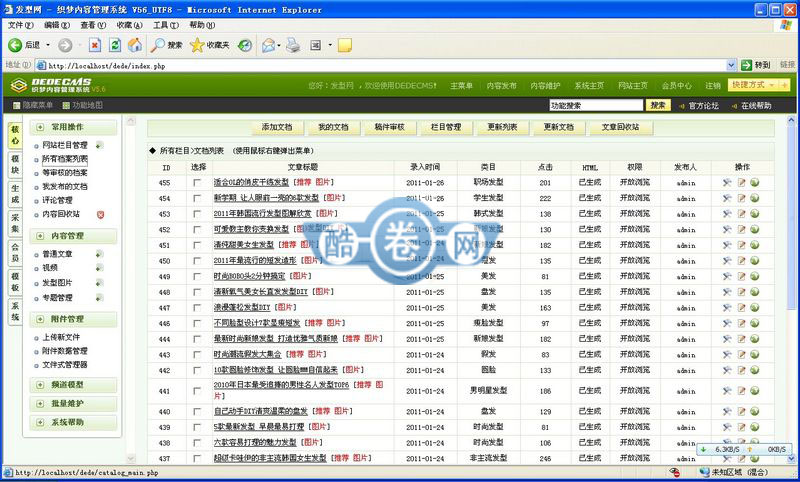This screenshot has height=482, width=800.
Task: Click the Print icon
Action: pos(293,45)
